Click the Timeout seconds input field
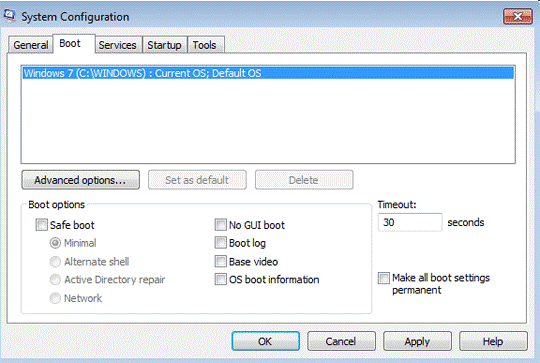Viewport: 540px width, 363px height. click(410, 222)
